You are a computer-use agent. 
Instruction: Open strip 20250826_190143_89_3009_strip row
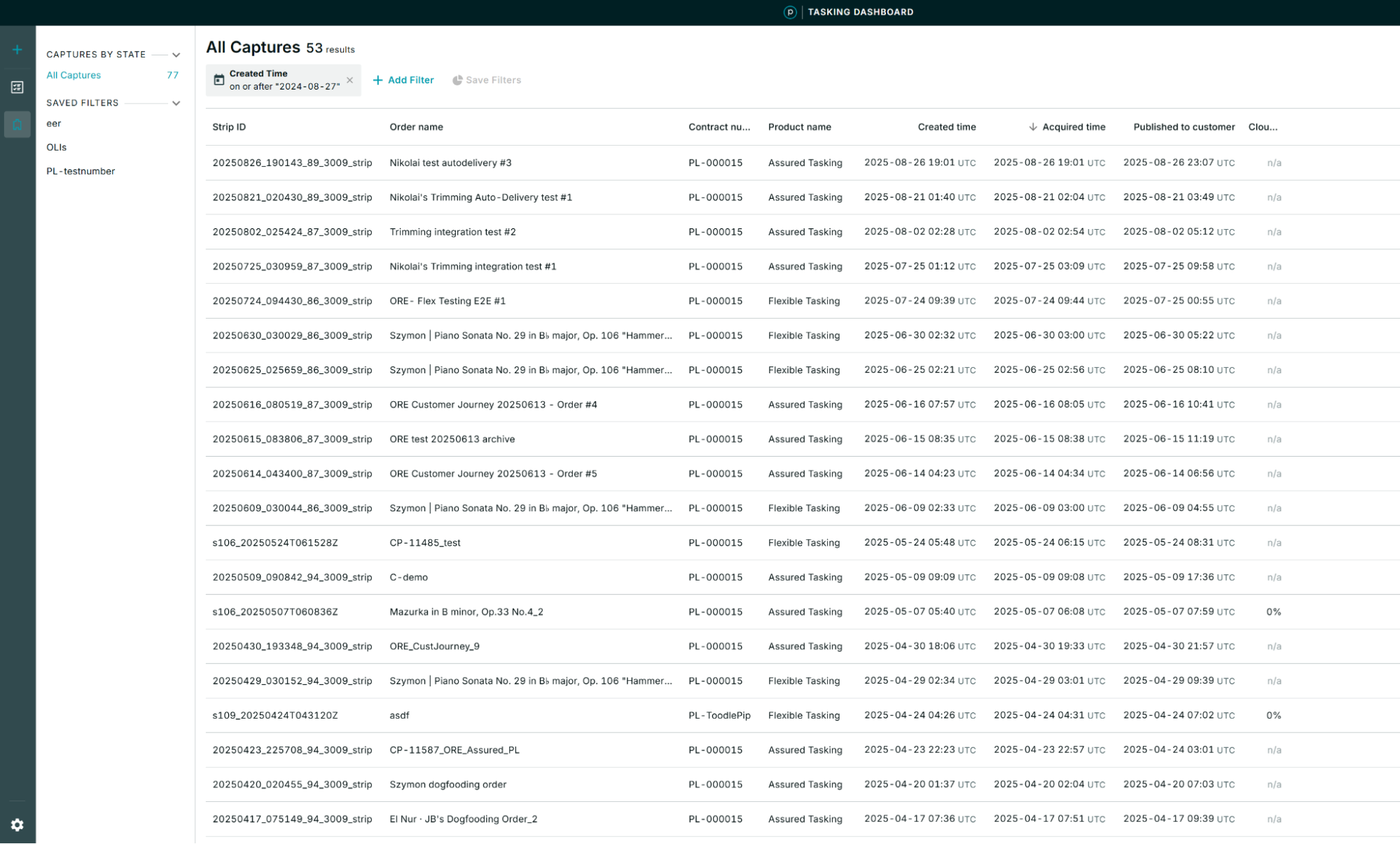292,162
